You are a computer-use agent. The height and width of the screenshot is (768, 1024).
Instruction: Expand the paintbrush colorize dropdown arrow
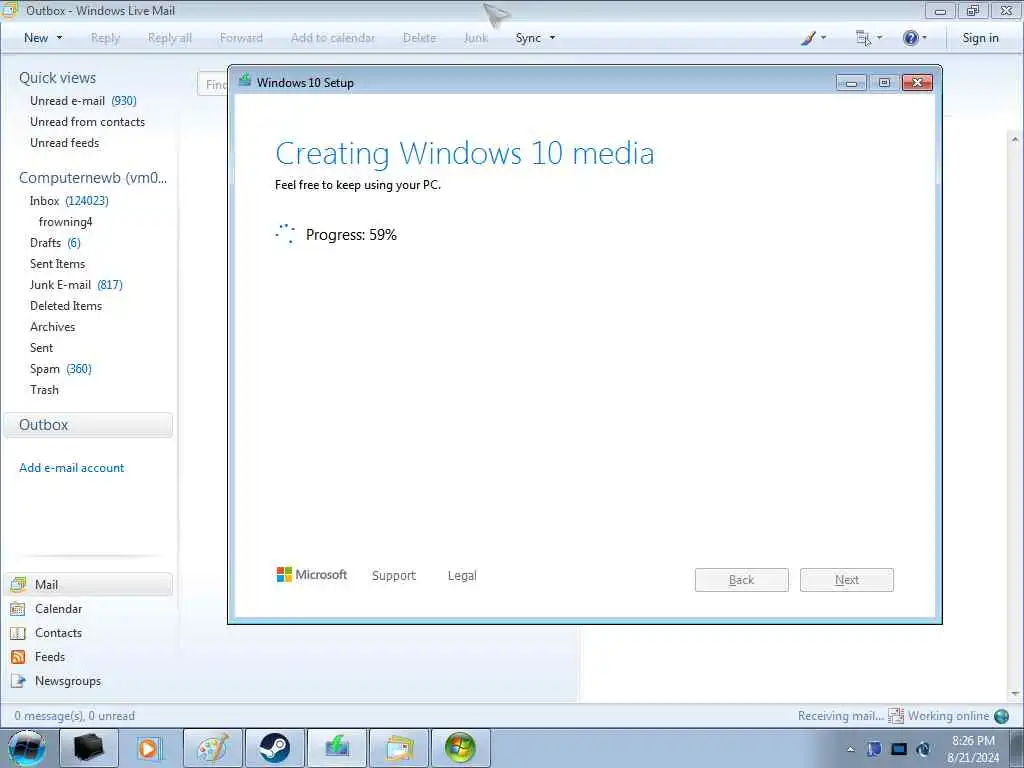tap(824, 38)
